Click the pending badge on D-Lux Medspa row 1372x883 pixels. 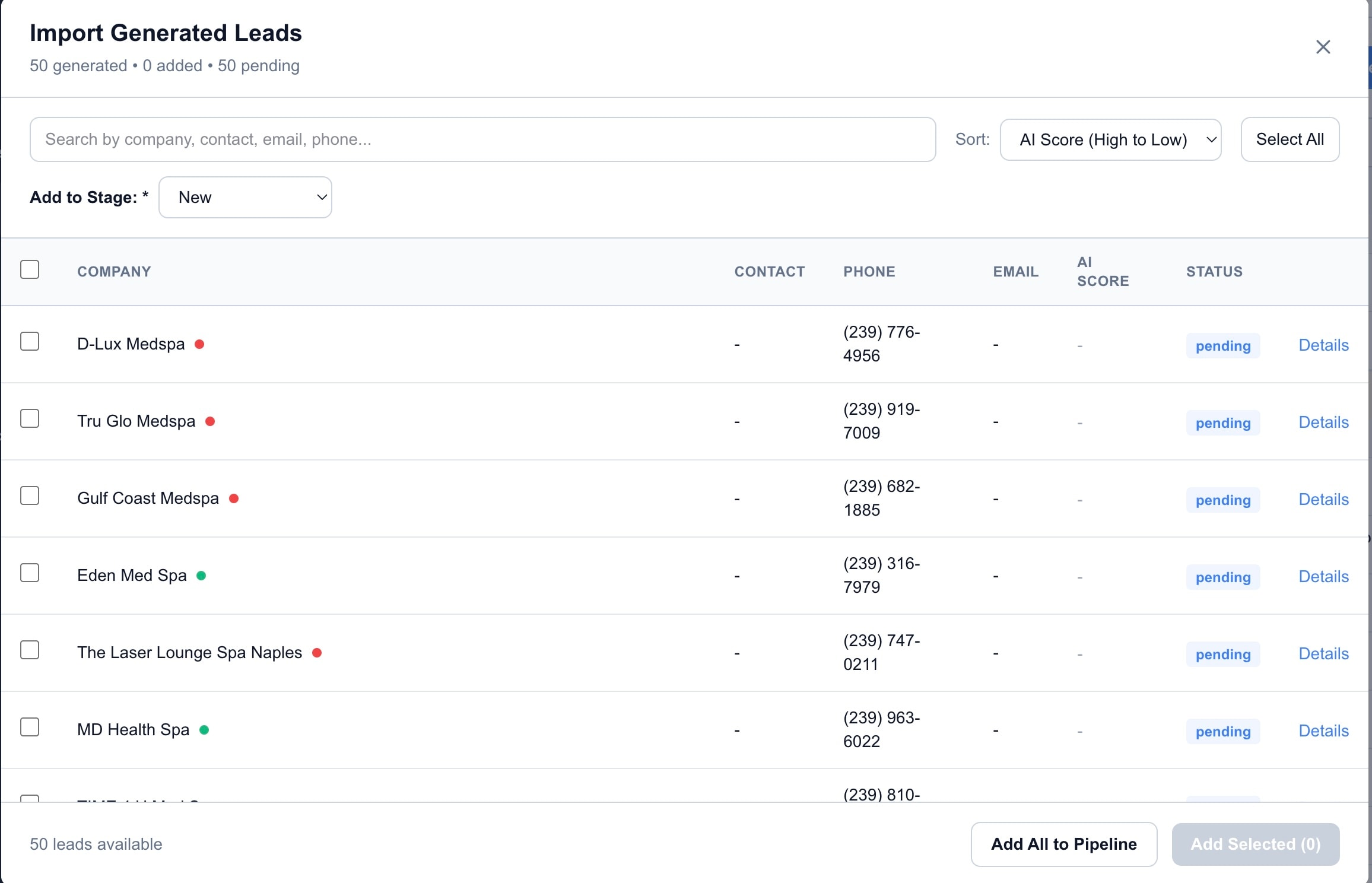pos(1222,345)
